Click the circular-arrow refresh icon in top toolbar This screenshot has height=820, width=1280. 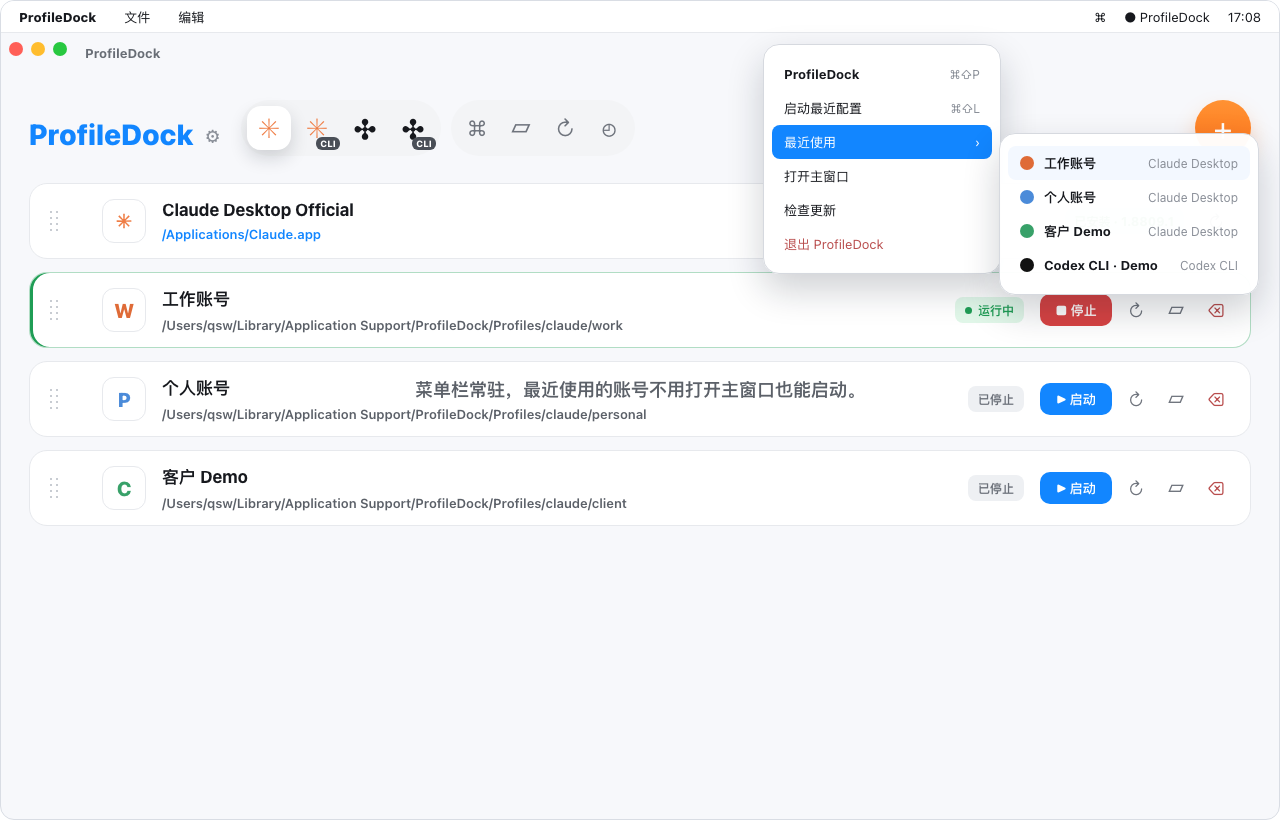[x=565, y=128]
